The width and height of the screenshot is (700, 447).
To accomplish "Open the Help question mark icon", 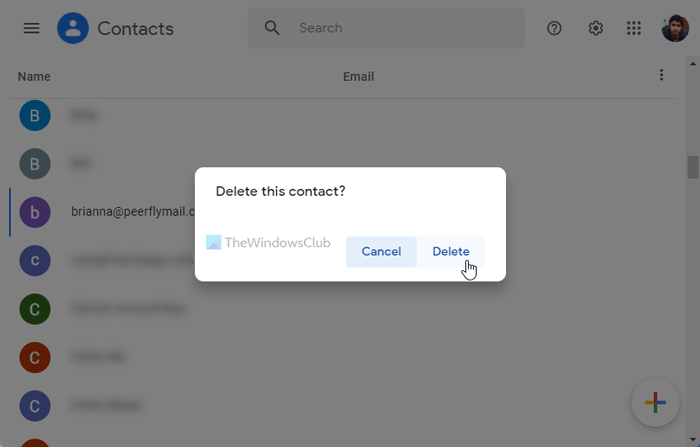I will tap(554, 28).
